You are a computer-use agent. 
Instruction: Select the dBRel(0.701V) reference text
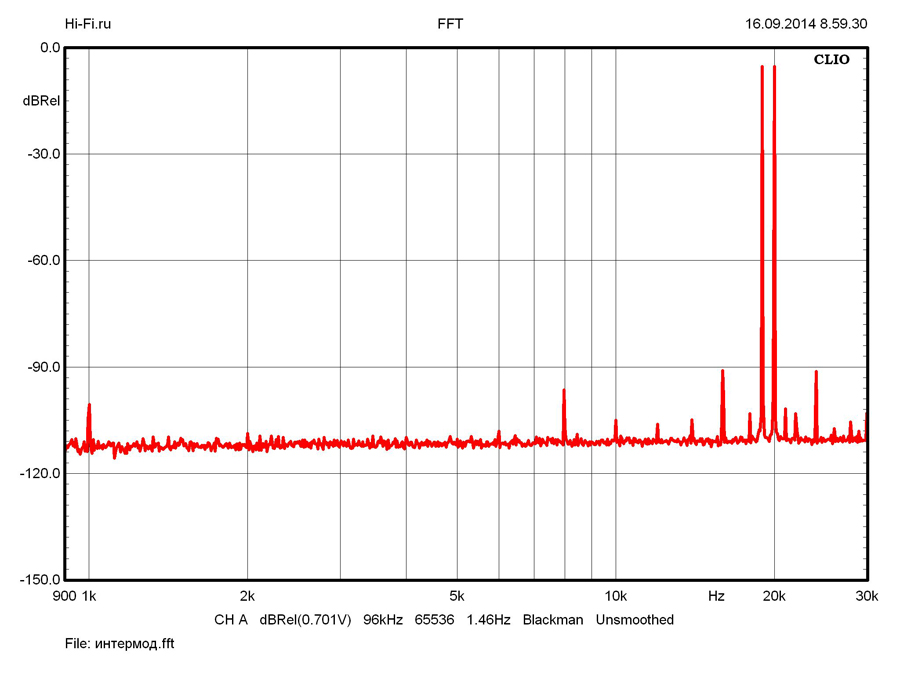[305, 620]
